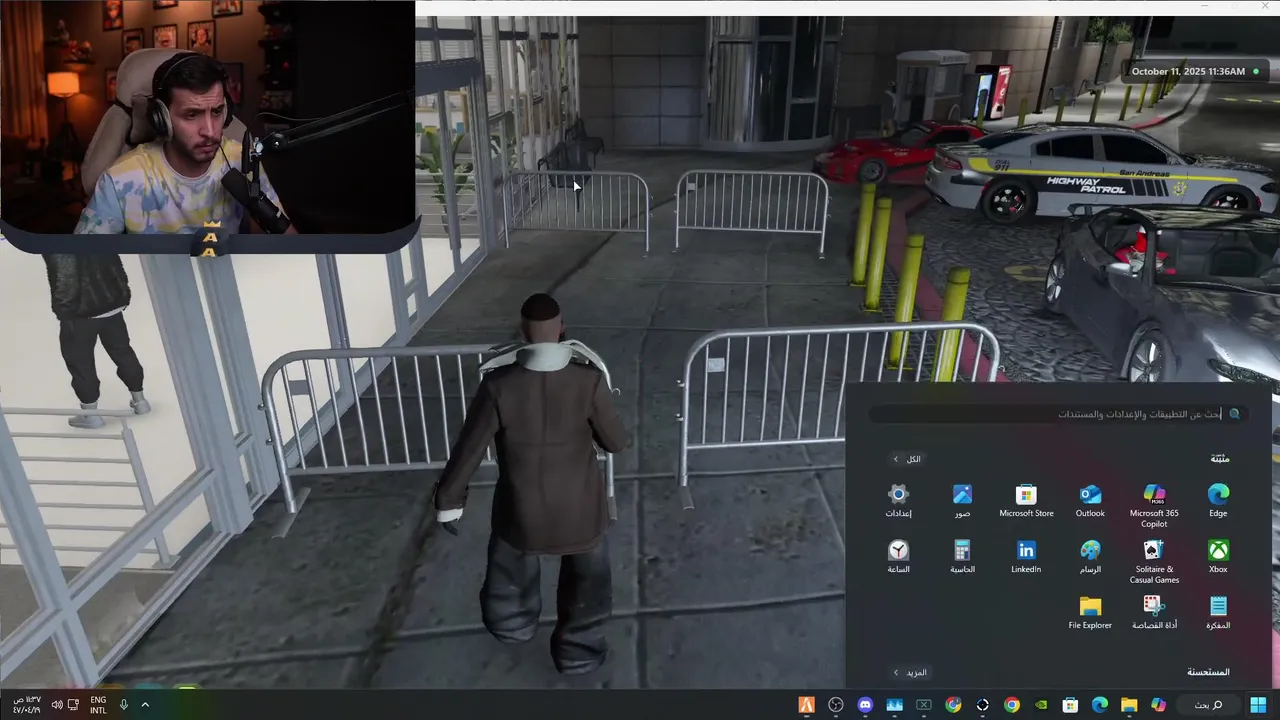Show hidden tray icons chevron
The height and width of the screenshot is (720, 1280).
(145, 705)
